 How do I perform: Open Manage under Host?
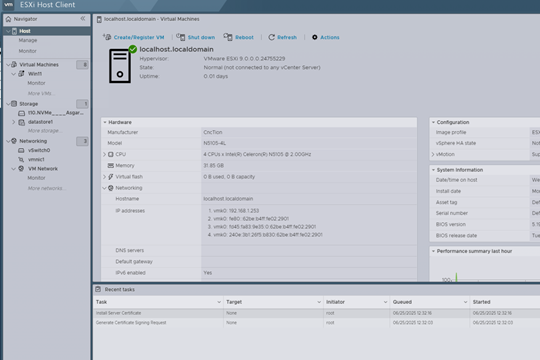[x=28, y=40]
